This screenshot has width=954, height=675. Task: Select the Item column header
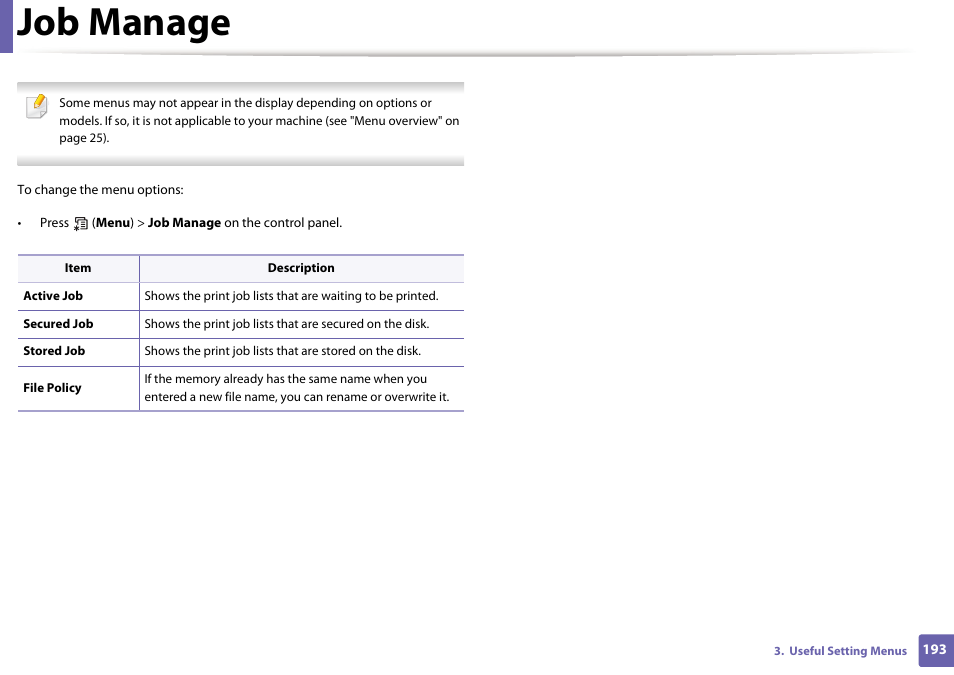(78, 268)
